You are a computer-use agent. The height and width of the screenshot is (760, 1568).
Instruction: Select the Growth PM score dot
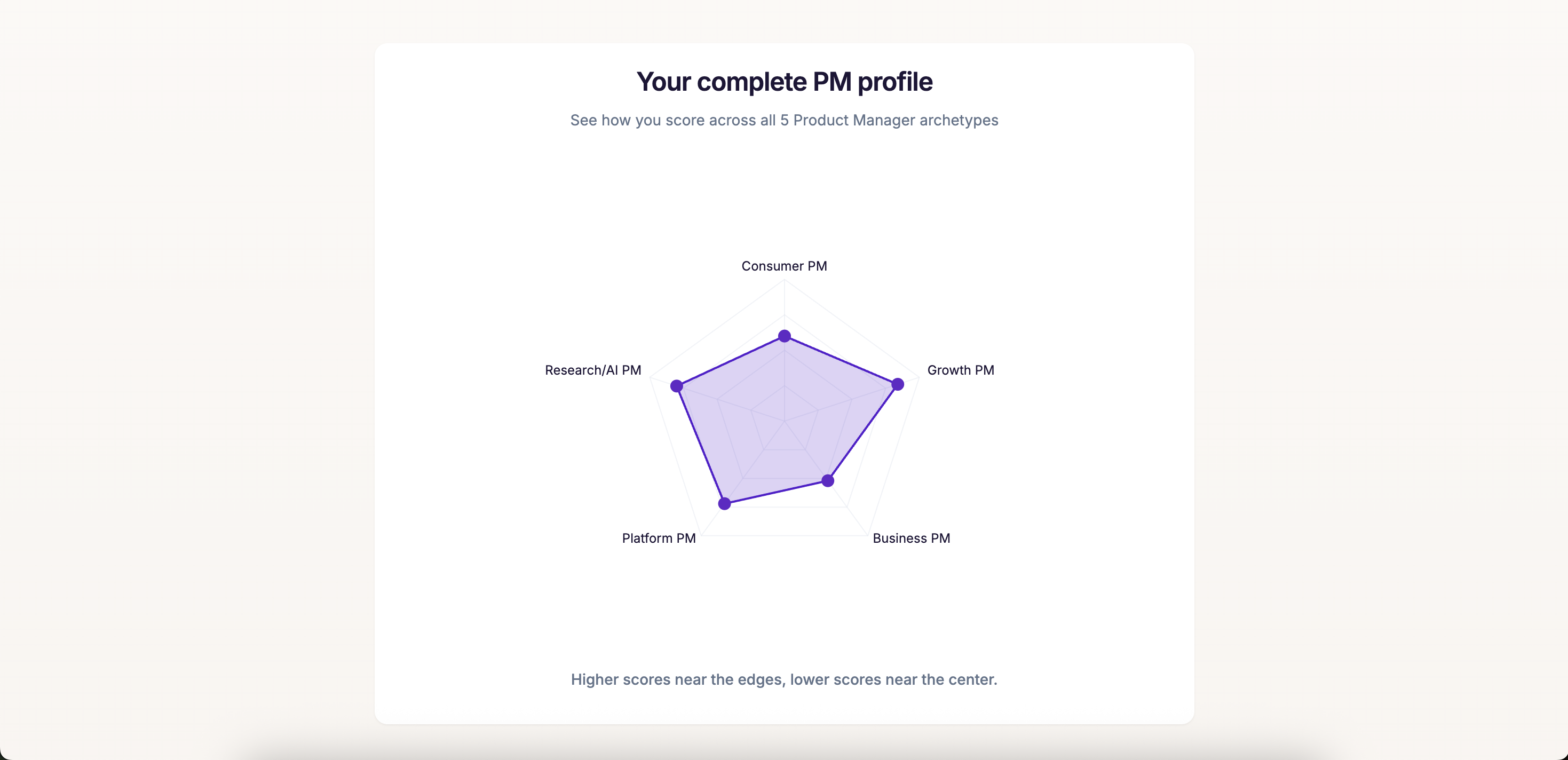tap(897, 384)
